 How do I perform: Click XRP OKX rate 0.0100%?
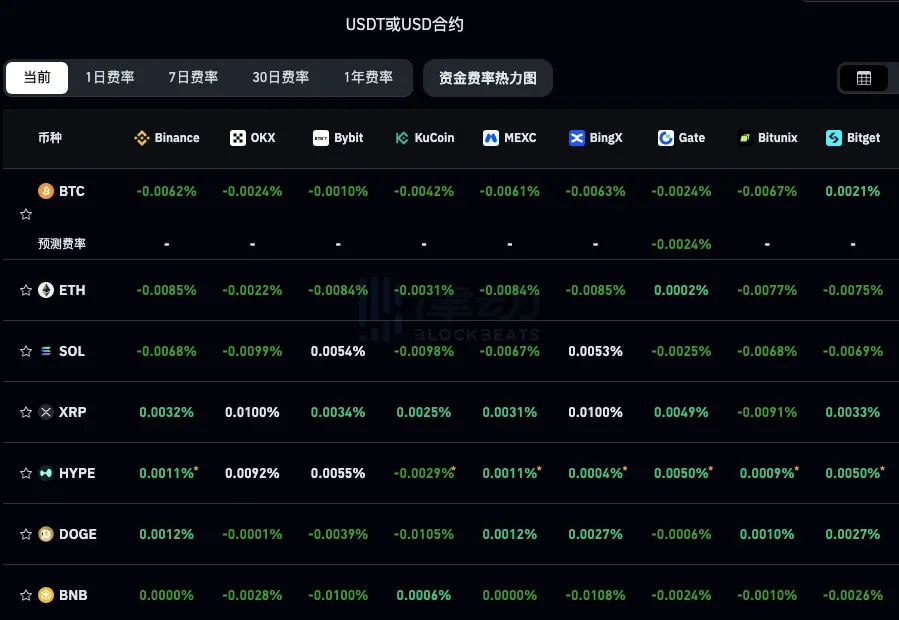252,412
